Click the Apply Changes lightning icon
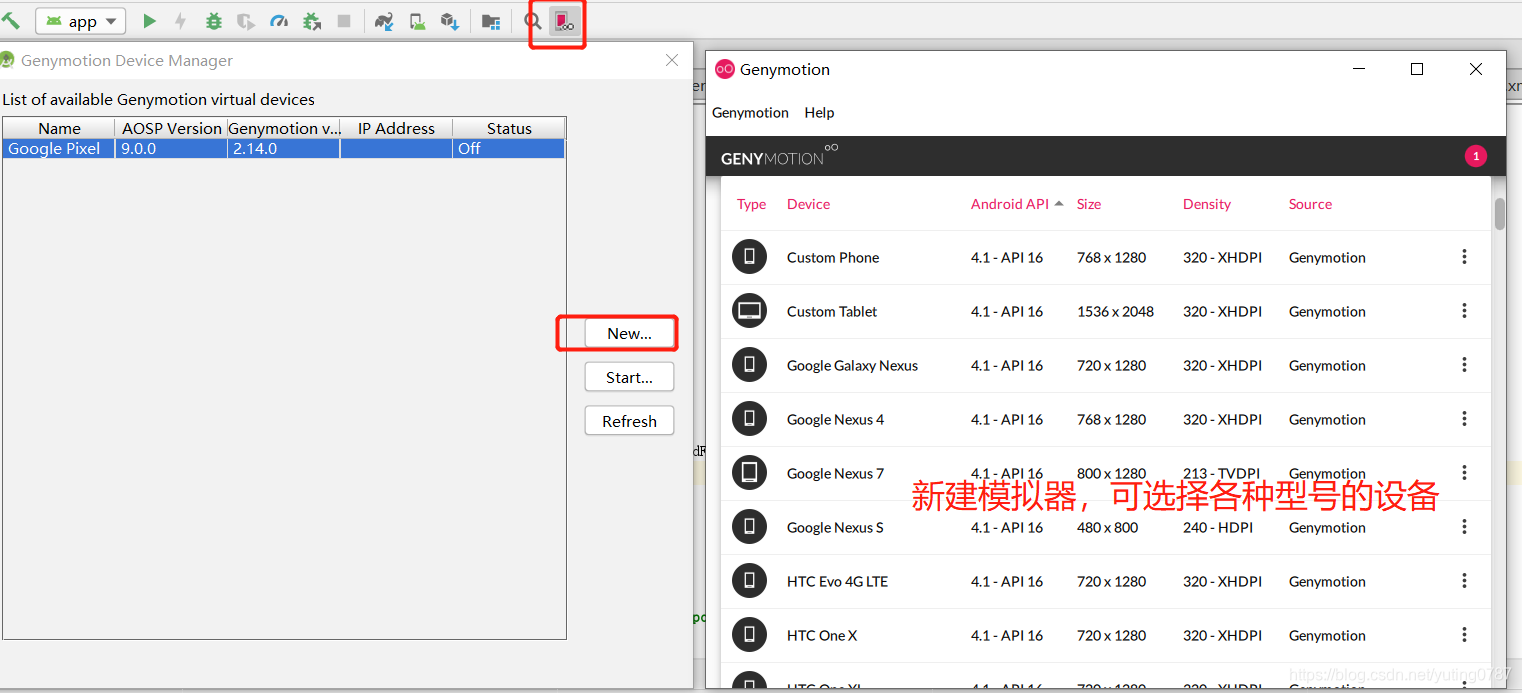Screen dimensions: 1522x693 (180, 21)
